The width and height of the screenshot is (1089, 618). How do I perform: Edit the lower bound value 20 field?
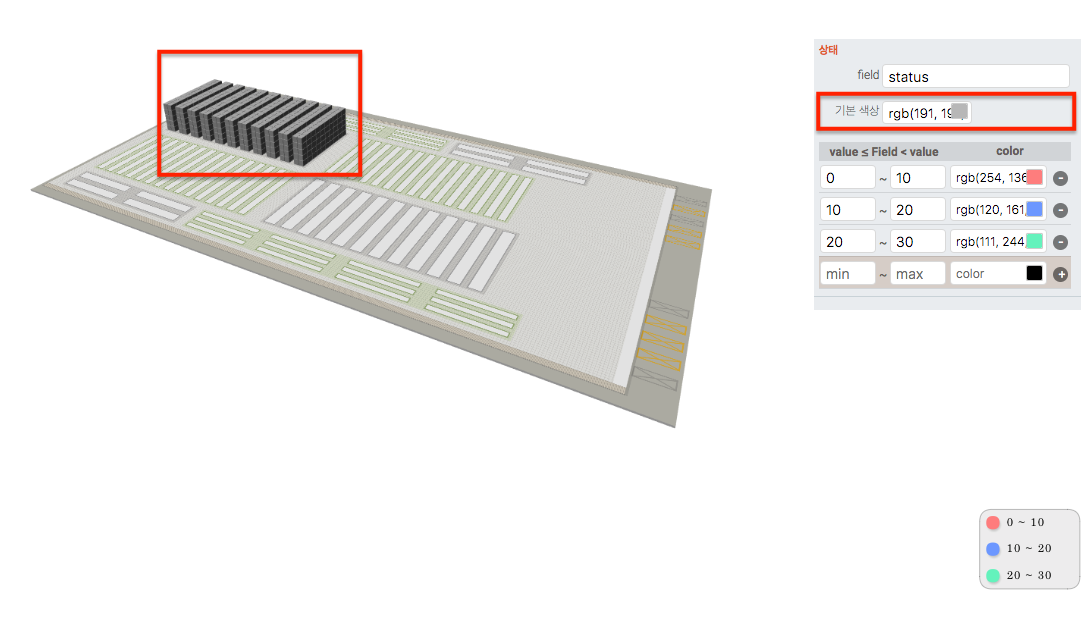coord(847,242)
